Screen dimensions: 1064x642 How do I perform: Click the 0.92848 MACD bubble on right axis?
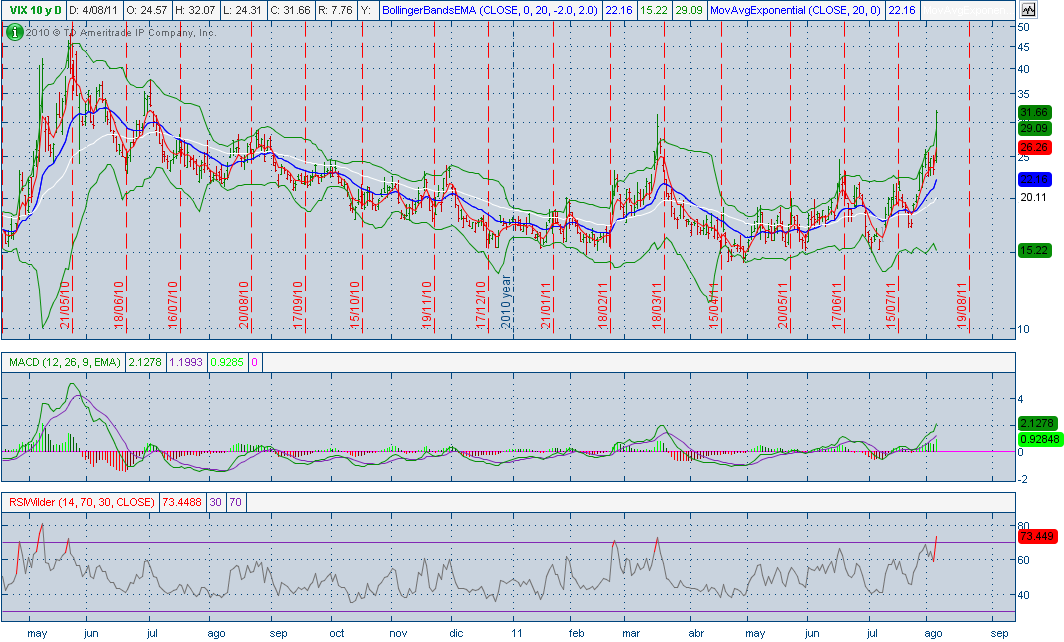pos(1038,439)
